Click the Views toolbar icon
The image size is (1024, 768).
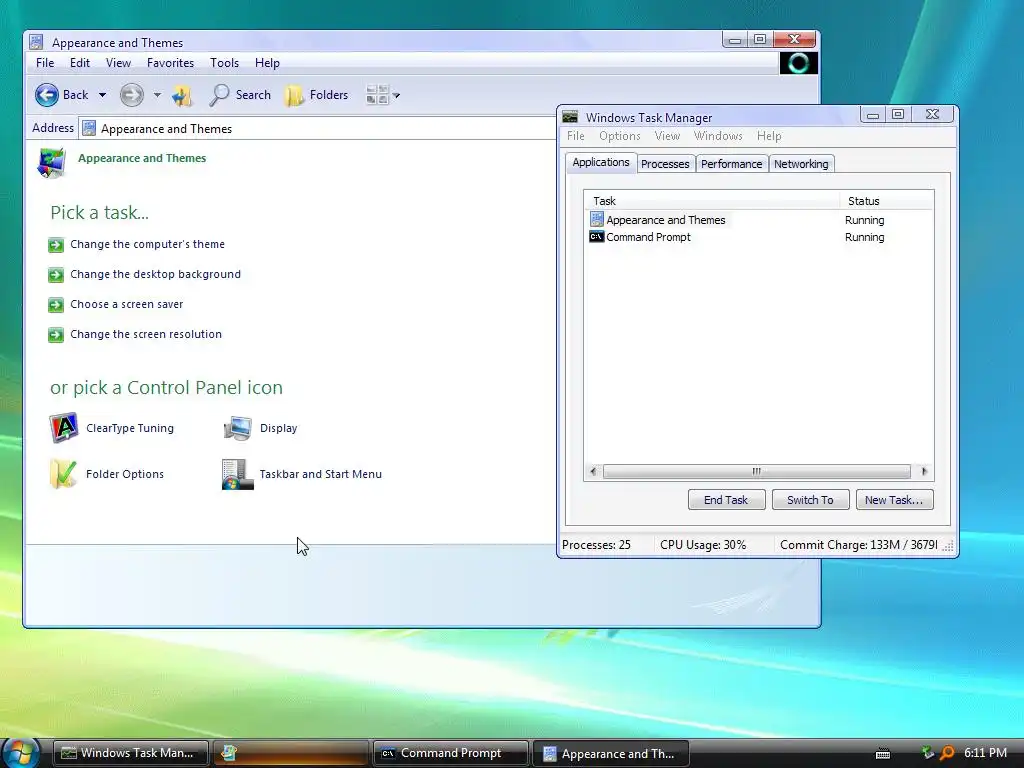(377, 95)
